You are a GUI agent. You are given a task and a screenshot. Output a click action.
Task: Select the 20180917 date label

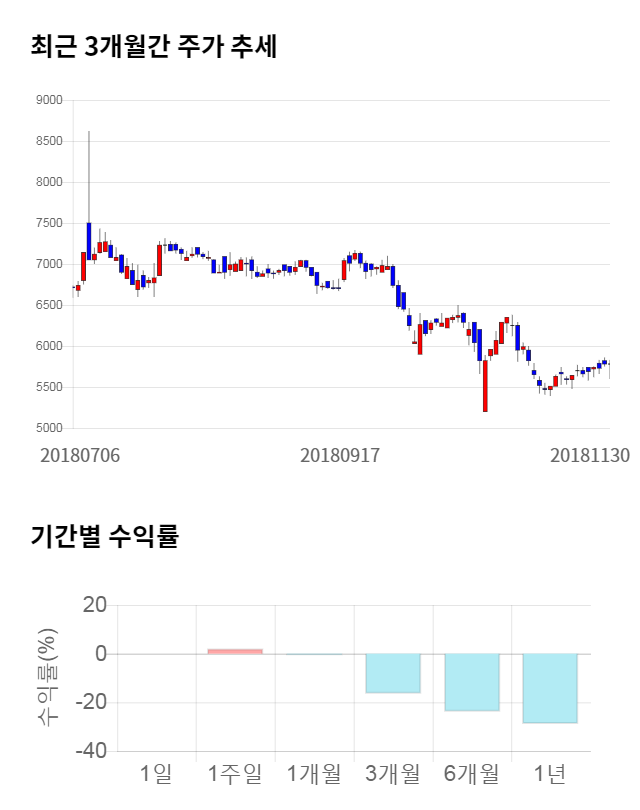[340, 455]
